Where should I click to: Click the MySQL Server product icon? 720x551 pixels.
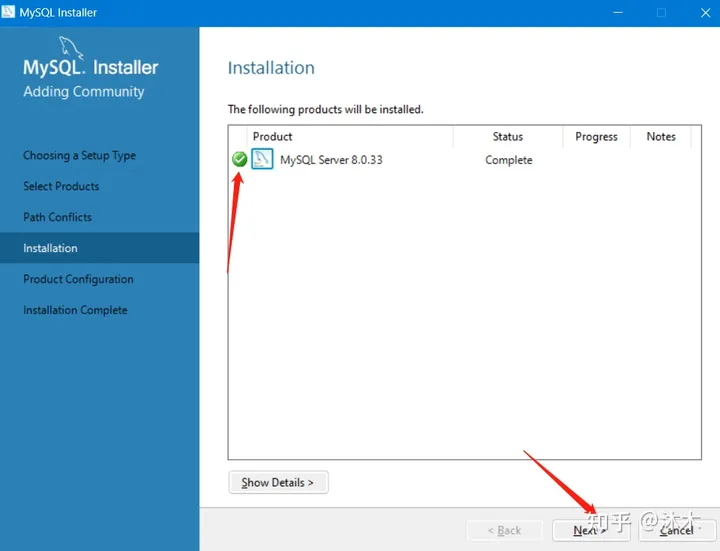tap(262, 159)
